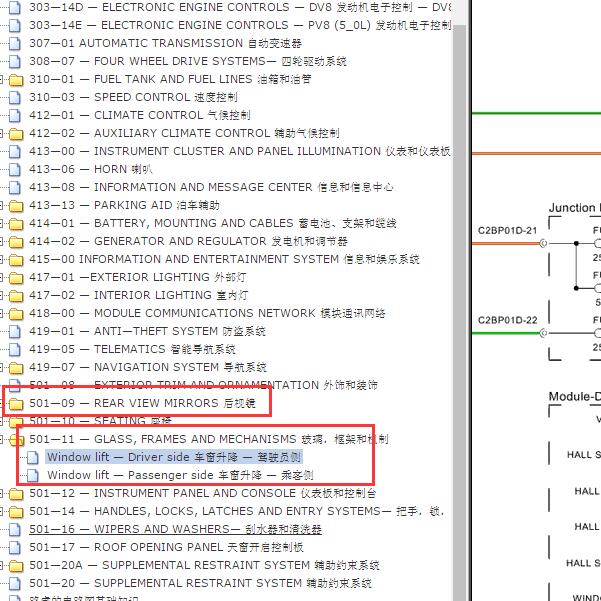Select 419-07 Navigation System text
The height and width of the screenshot is (601, 601).
[148, 368]
